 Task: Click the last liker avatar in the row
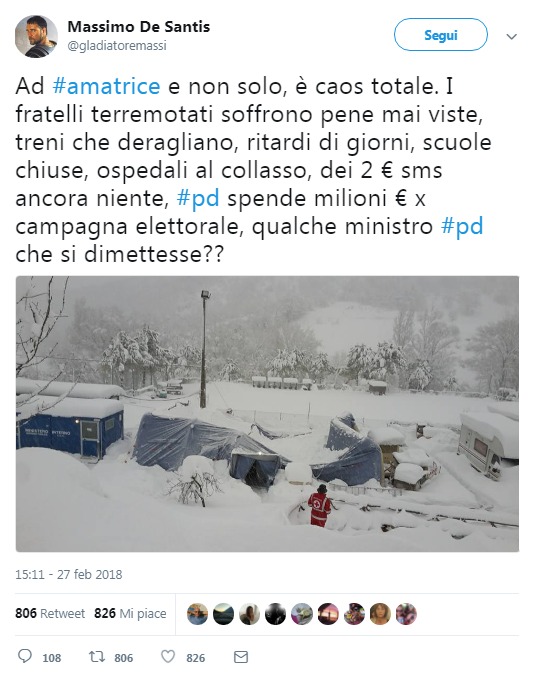click(x=406, y=614)
